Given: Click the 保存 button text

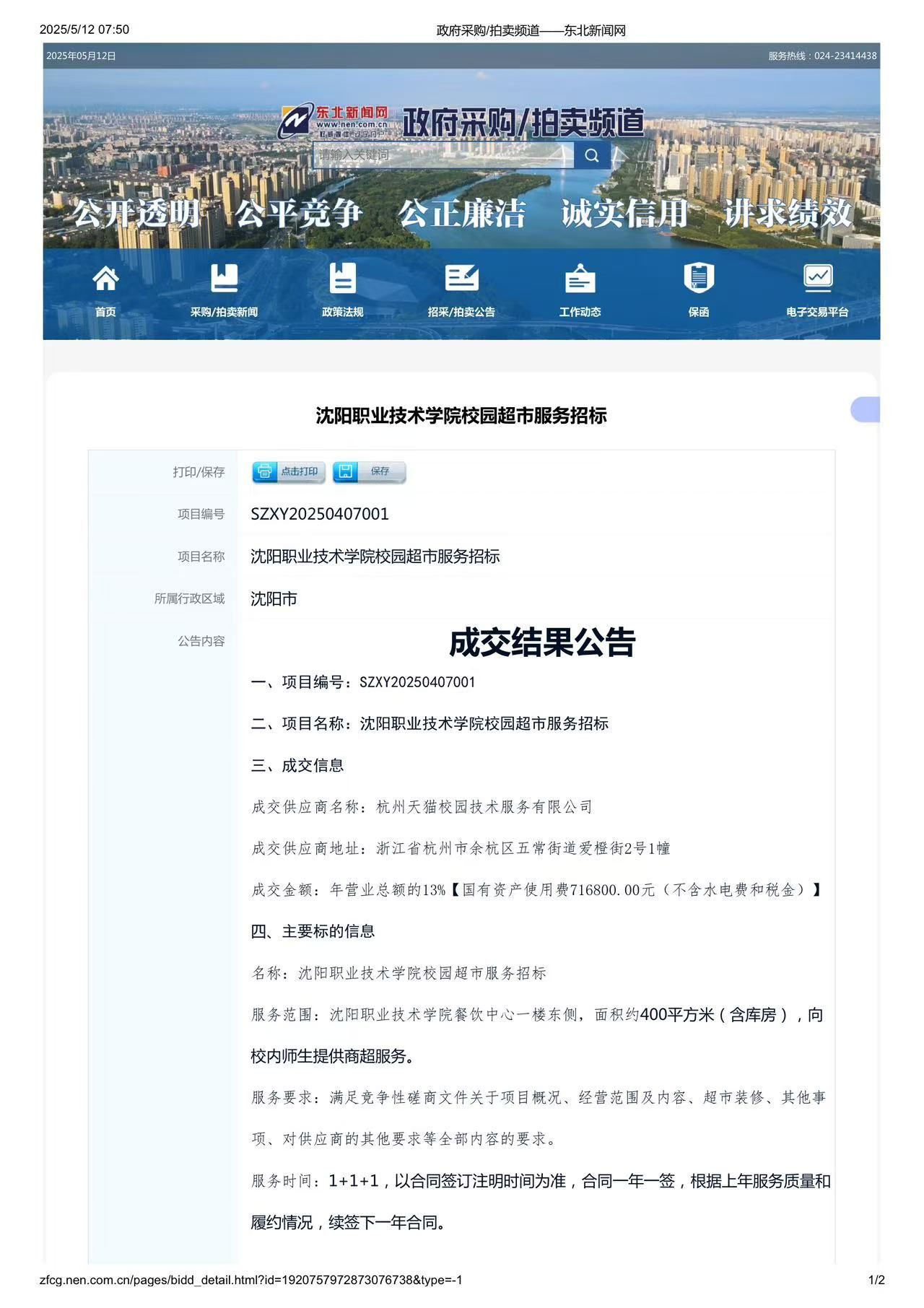Looking at the screenshot, I should tap(380, 471).
